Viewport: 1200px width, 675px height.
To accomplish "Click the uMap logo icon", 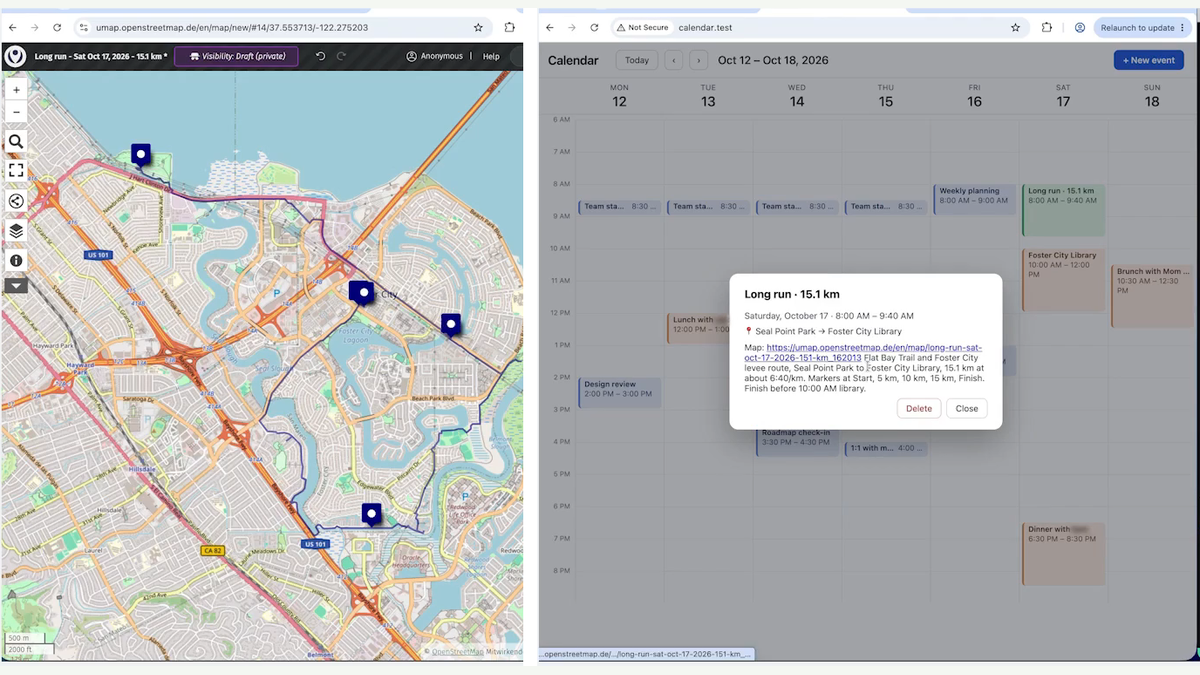I will coord(15,56).
